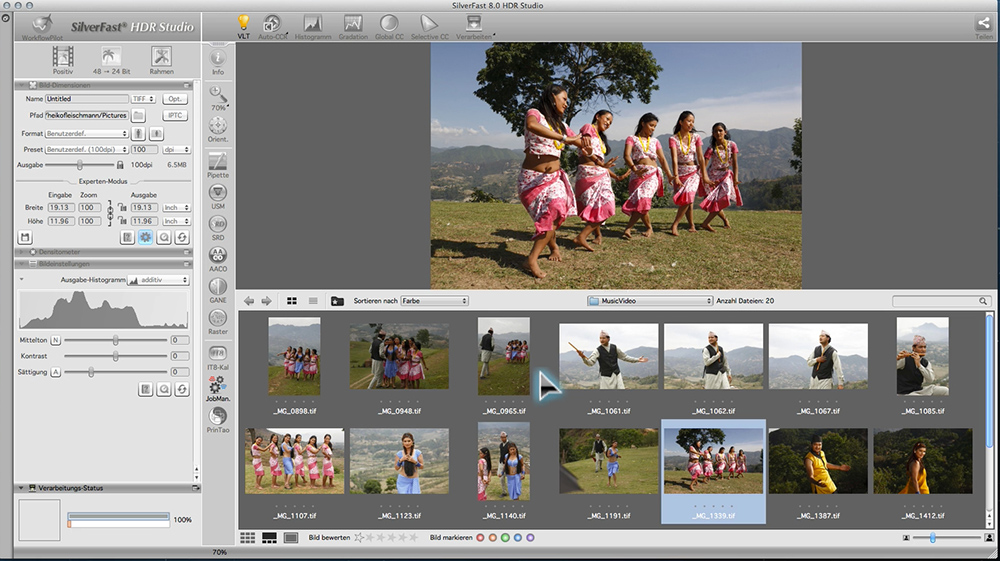Select the _MG_1123.tif thumbnail
This screenshot has width=1000, height=561.
399,462
